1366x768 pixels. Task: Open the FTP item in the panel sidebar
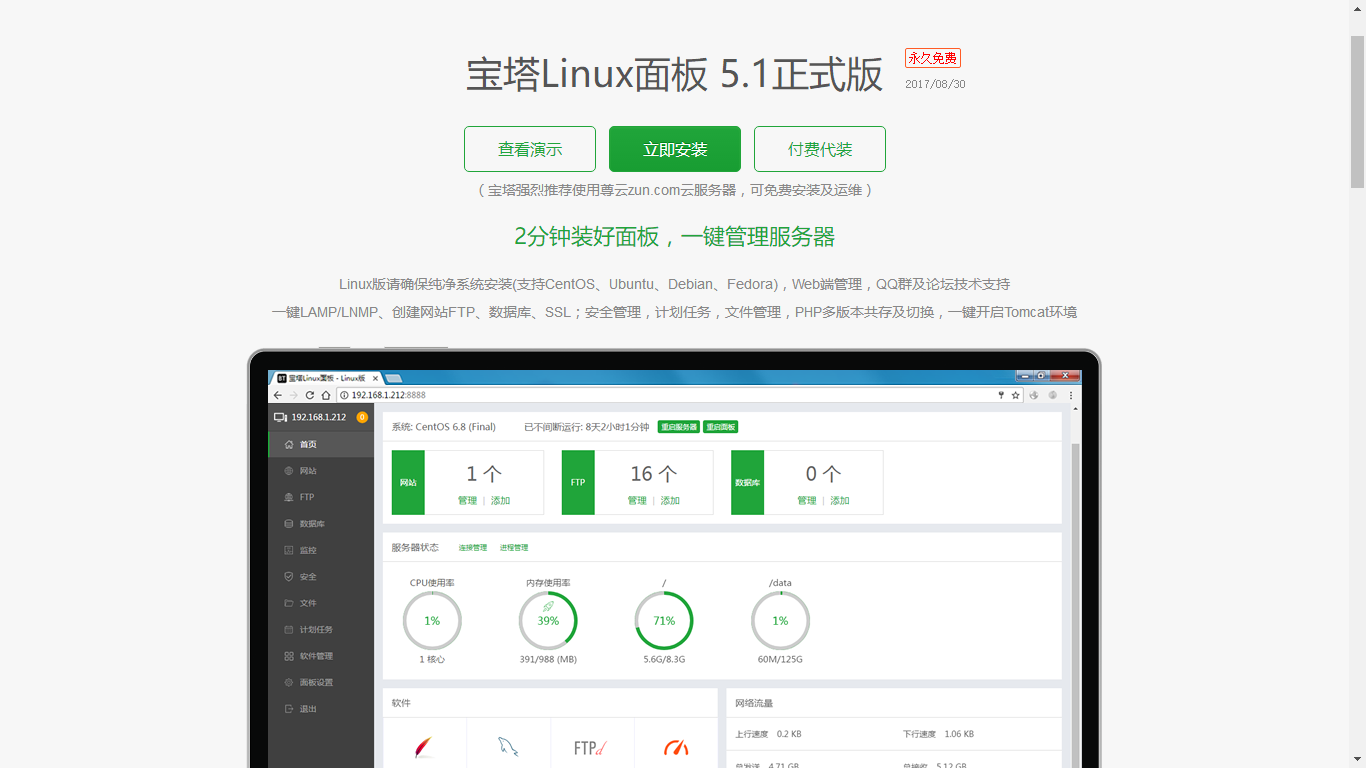pos(320,497)
